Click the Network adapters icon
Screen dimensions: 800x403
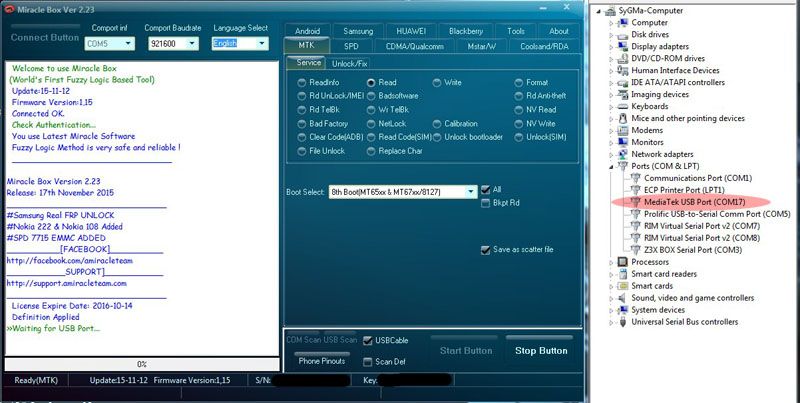point(622,154)
